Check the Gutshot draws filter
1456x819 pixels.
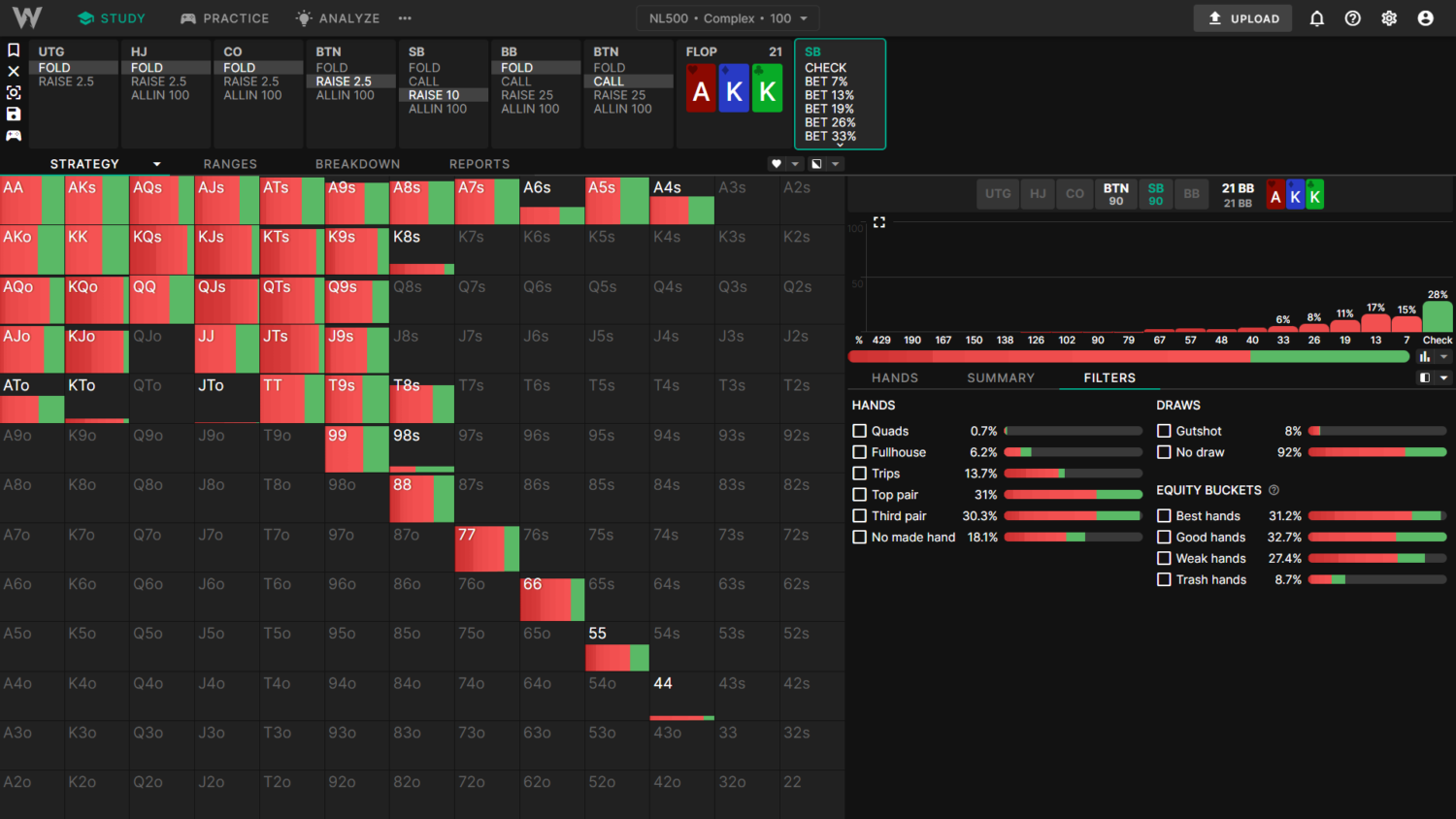tap(1164, 431)
